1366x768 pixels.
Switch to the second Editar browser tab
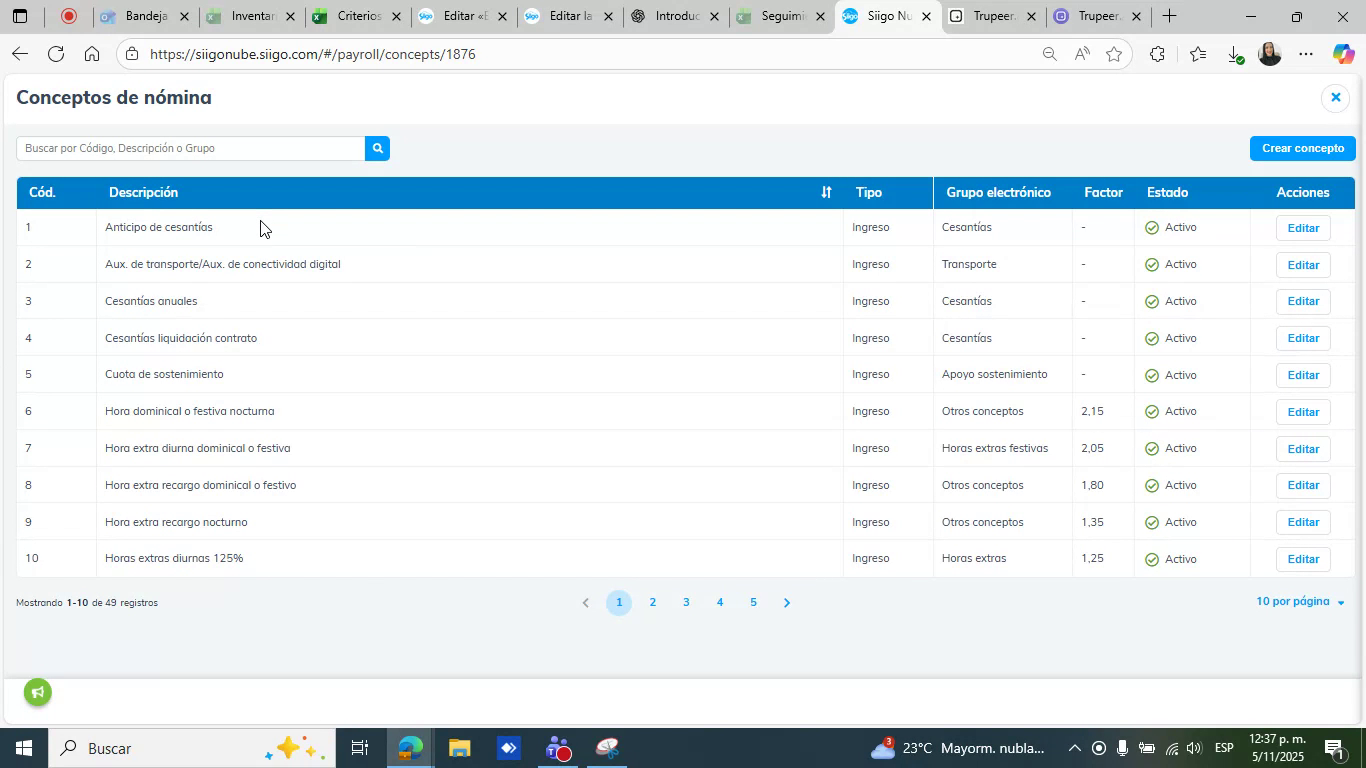pos(569,16)
